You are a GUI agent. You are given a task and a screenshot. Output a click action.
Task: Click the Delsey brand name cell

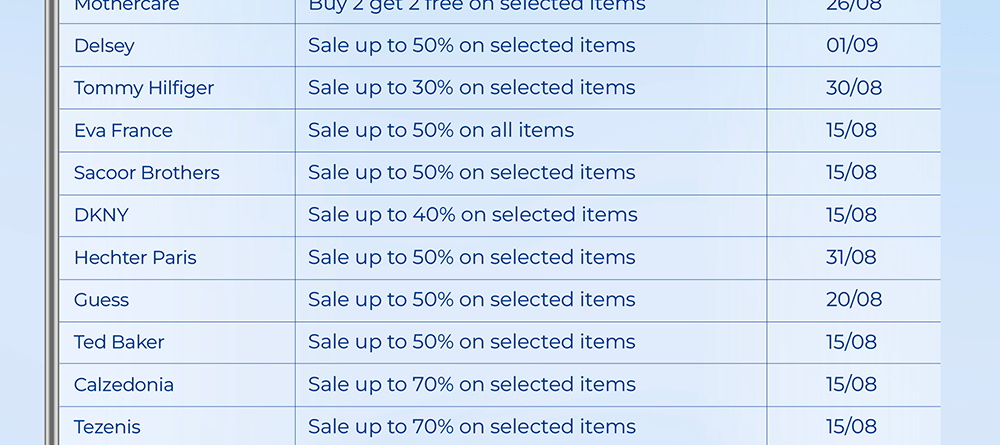coord(104,46)
